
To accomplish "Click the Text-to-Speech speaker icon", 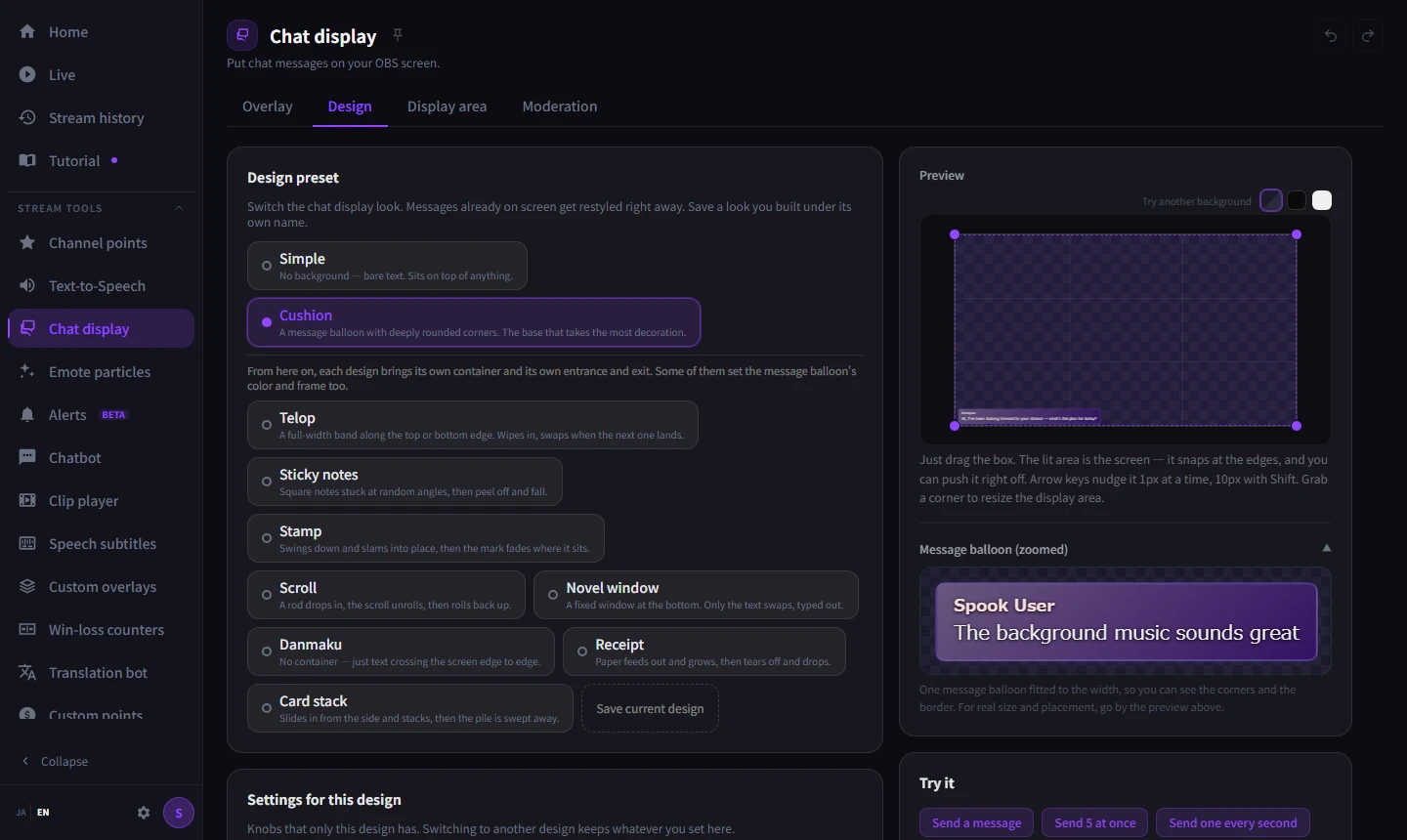I will 27,285.
